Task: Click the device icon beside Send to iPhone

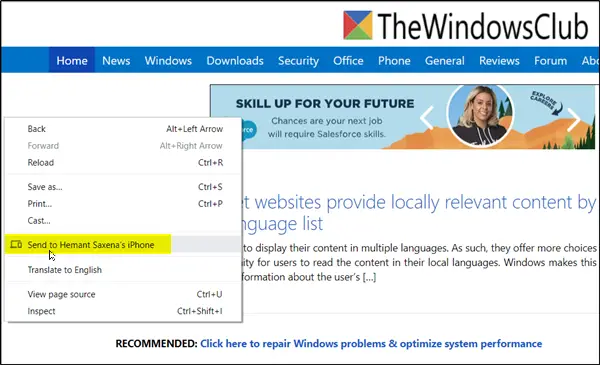Action: [x=16, y=244]
